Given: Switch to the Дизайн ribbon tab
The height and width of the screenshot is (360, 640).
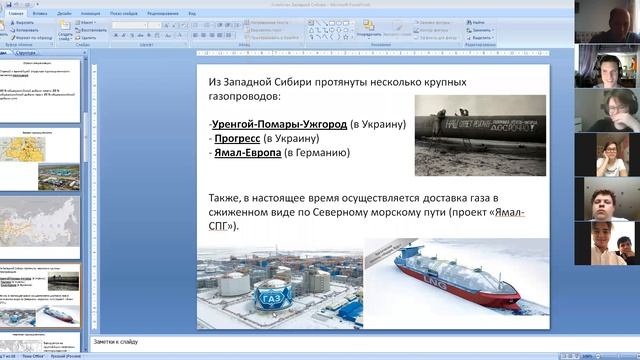Looking at the screenshot, I should [x=64, y=13].
